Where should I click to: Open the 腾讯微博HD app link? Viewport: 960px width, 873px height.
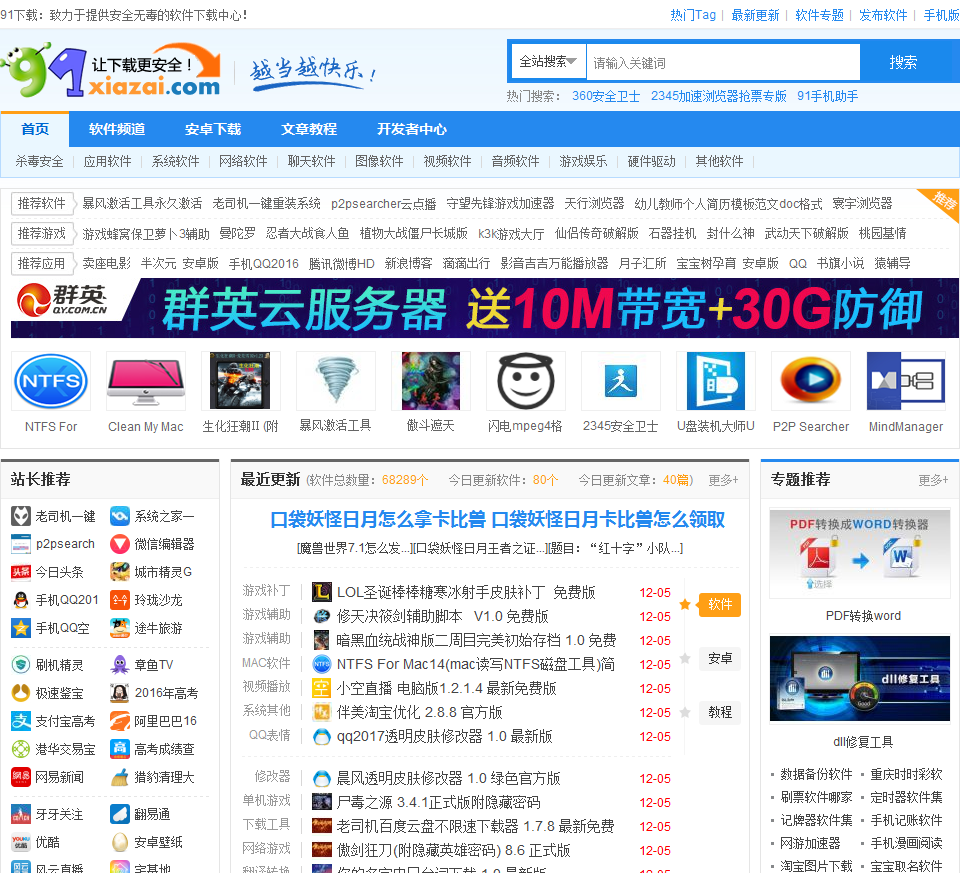[342, 263]
